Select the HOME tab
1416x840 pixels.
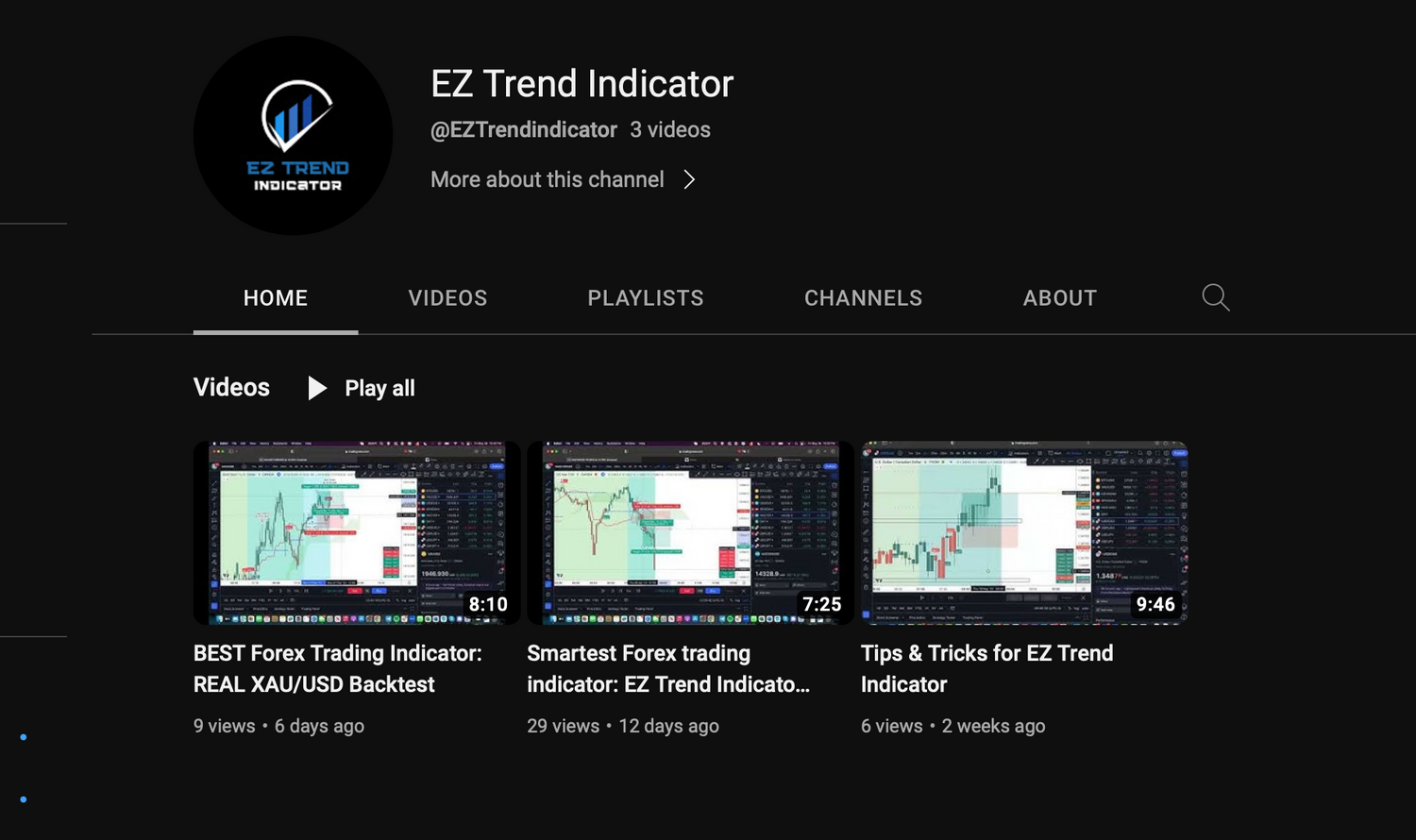point(276,298)
